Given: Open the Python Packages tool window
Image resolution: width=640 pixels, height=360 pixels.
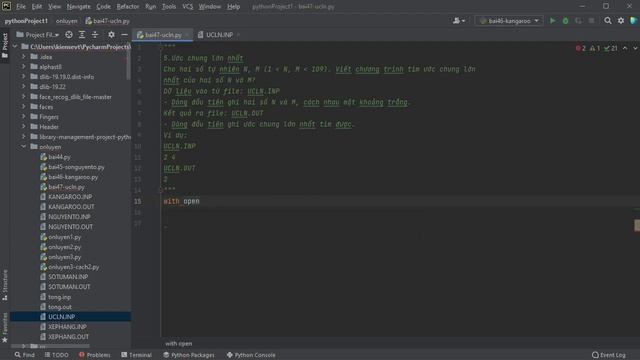Looking at the screenshot, I should point(189,355).
